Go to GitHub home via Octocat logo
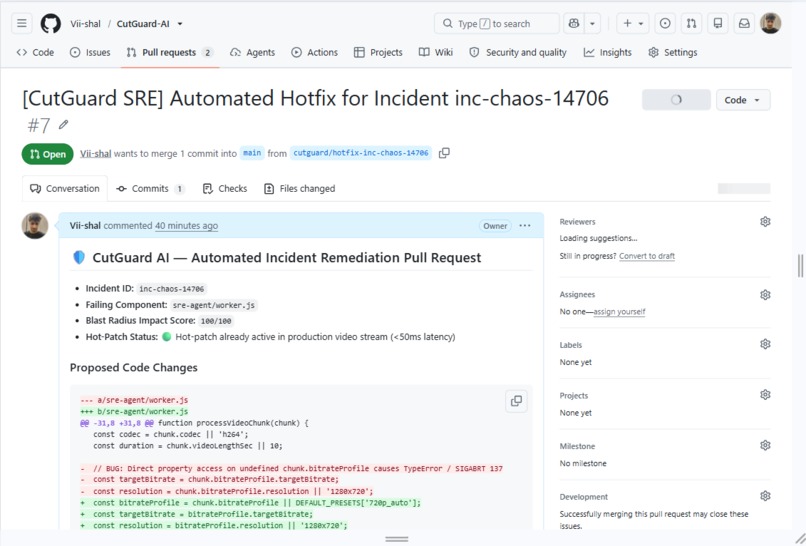The height and width of the screenshot is (546, 806). [x=50, y=24]
